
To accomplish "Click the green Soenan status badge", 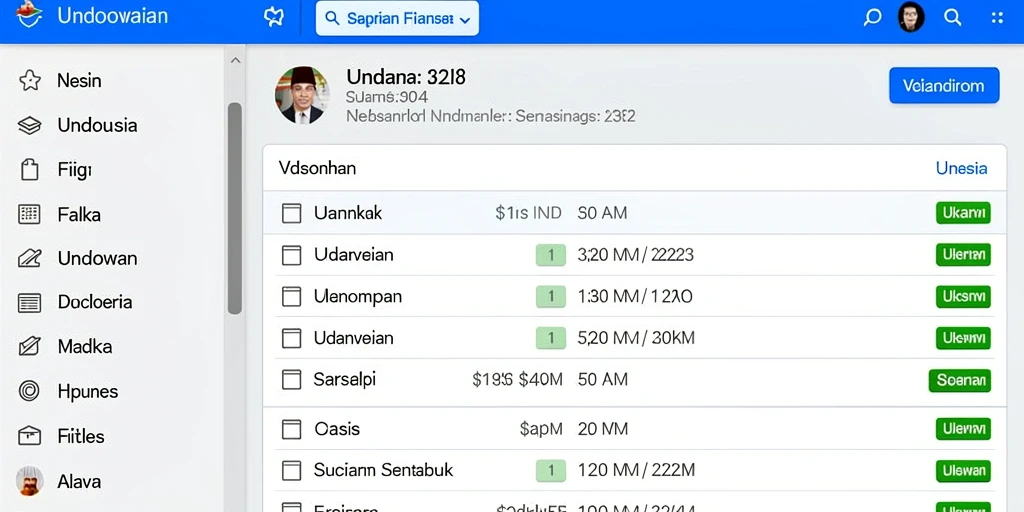I will click(959, 380).
